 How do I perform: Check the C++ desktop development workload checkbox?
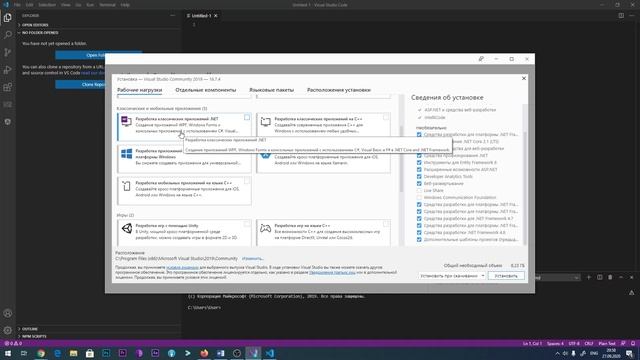click(386, 118)
